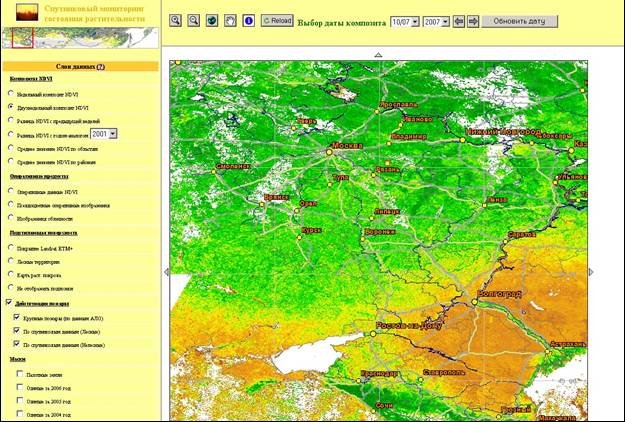Open the data layers help (?) link

[x=100, y=66]
